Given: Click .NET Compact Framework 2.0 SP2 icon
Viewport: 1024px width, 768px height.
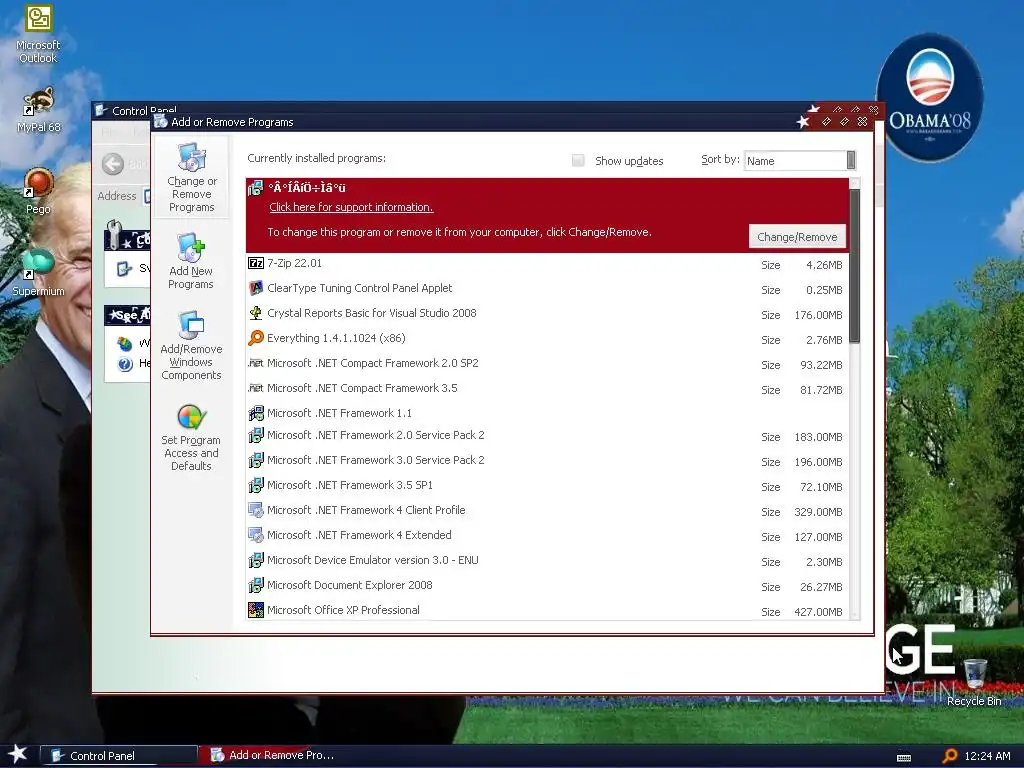Looking at the screenshot, I should tap(256, 363).
